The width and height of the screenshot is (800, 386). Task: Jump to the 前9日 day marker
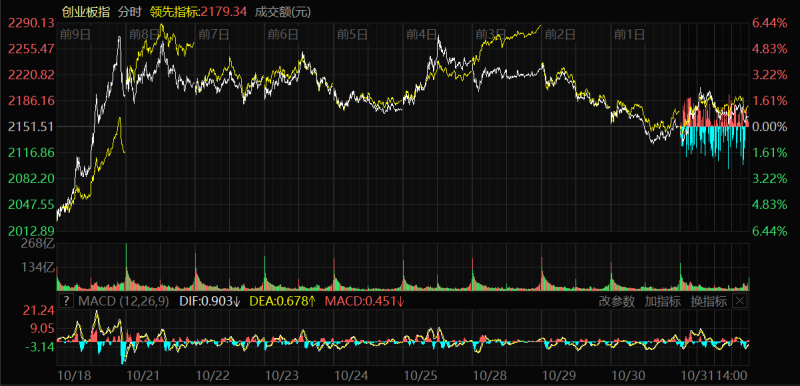(75, 34)
